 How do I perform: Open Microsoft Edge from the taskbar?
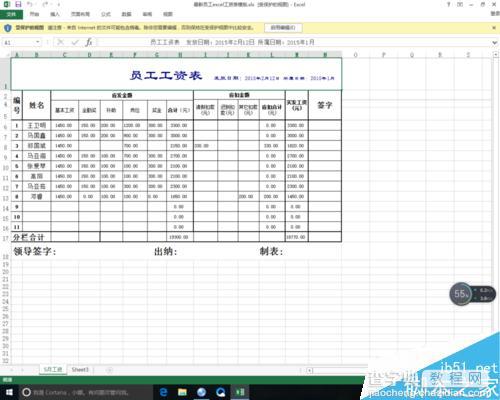click(163, 392)
